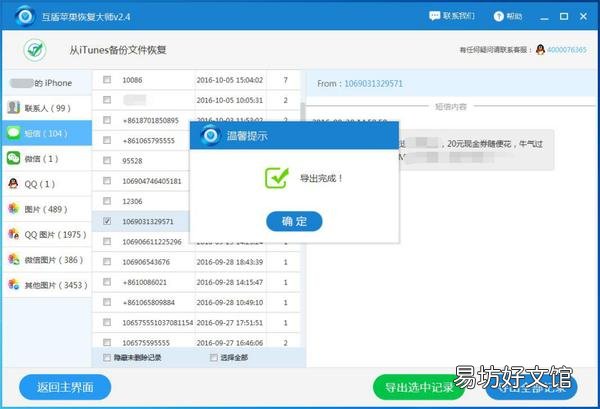Select message row 106575595555
Image resolution: width=600 pixels, height=409 pixels.
click(x=196, y=342)
